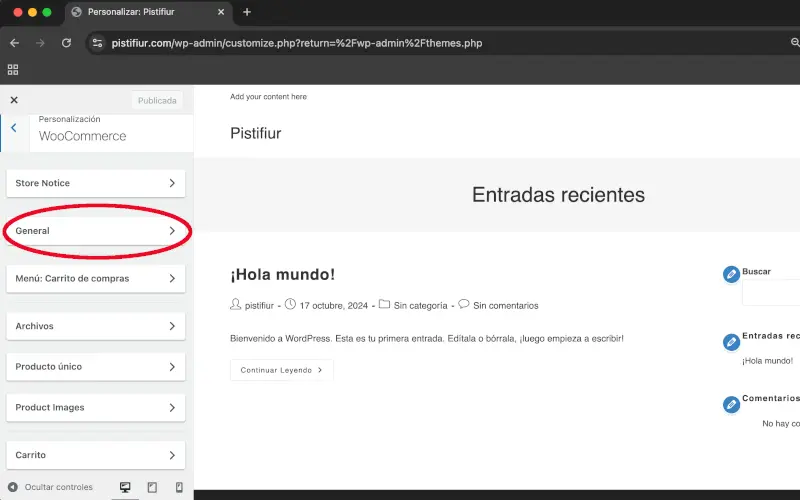800x500 pixels.
Task: Click the comment bubble icon in post meta
Action: pyautogui.click(x=463, y=304)
